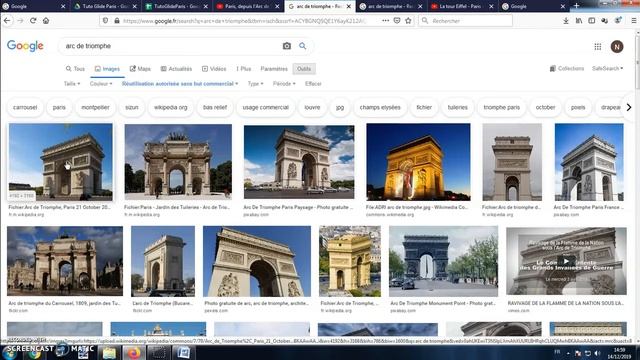Open the file explorer taskbar icon

(x=109, y=353)
